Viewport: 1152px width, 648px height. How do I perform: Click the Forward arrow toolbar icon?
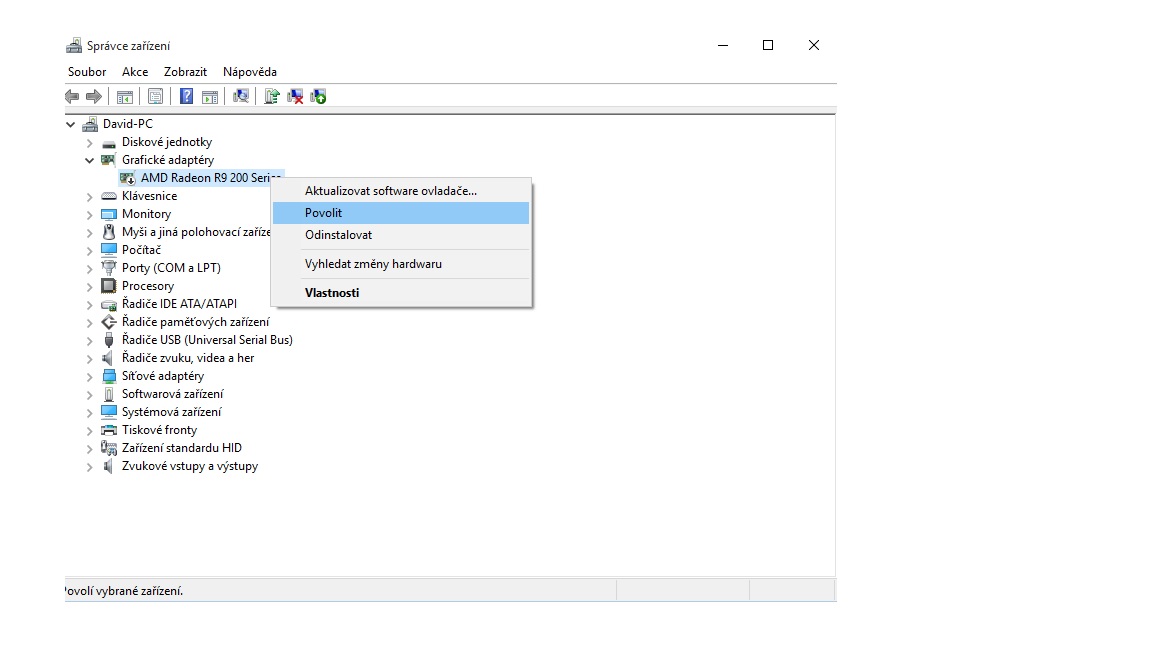tap(93, 96)
